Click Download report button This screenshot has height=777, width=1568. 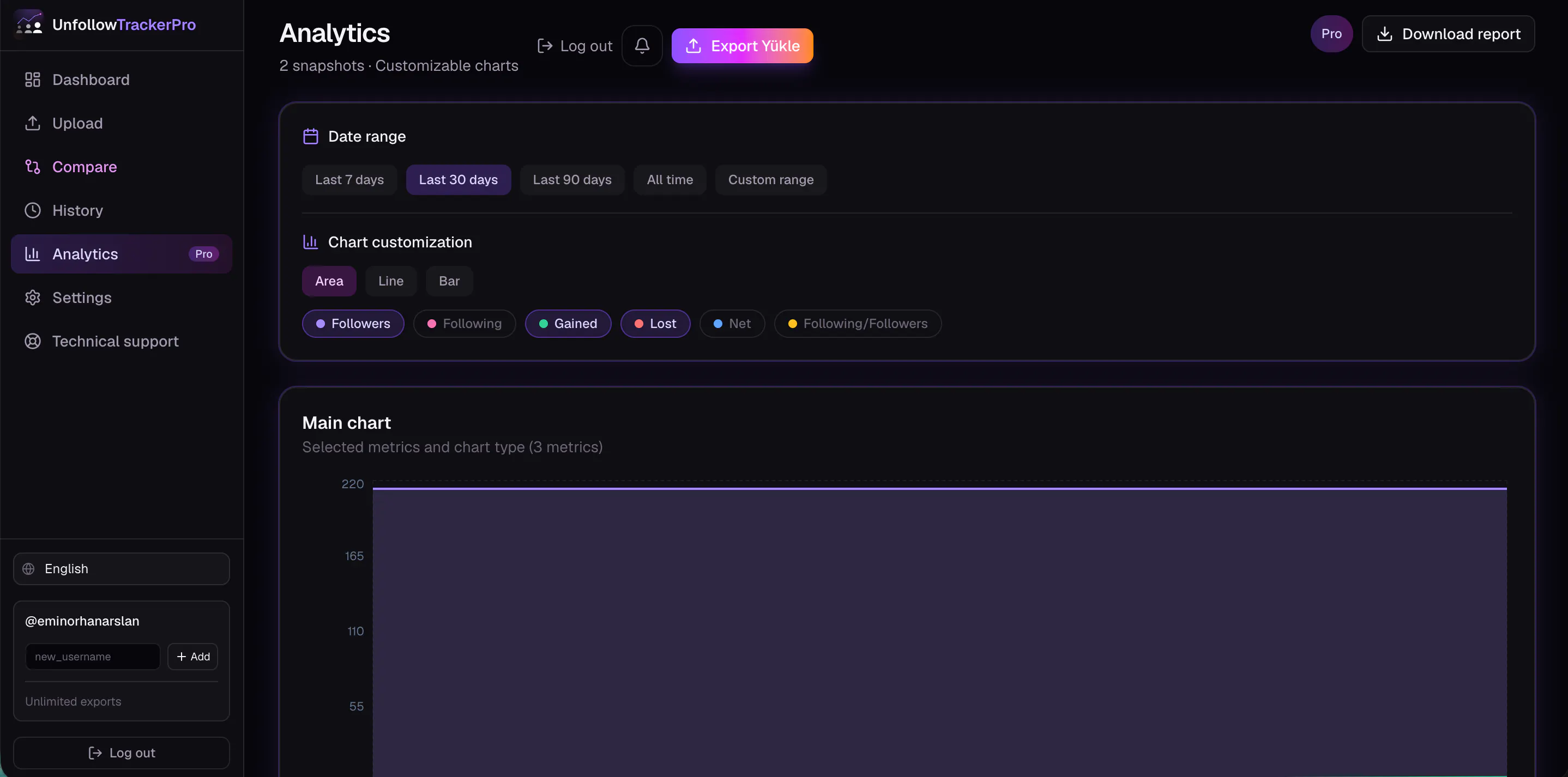click(x=1448, y=34)
